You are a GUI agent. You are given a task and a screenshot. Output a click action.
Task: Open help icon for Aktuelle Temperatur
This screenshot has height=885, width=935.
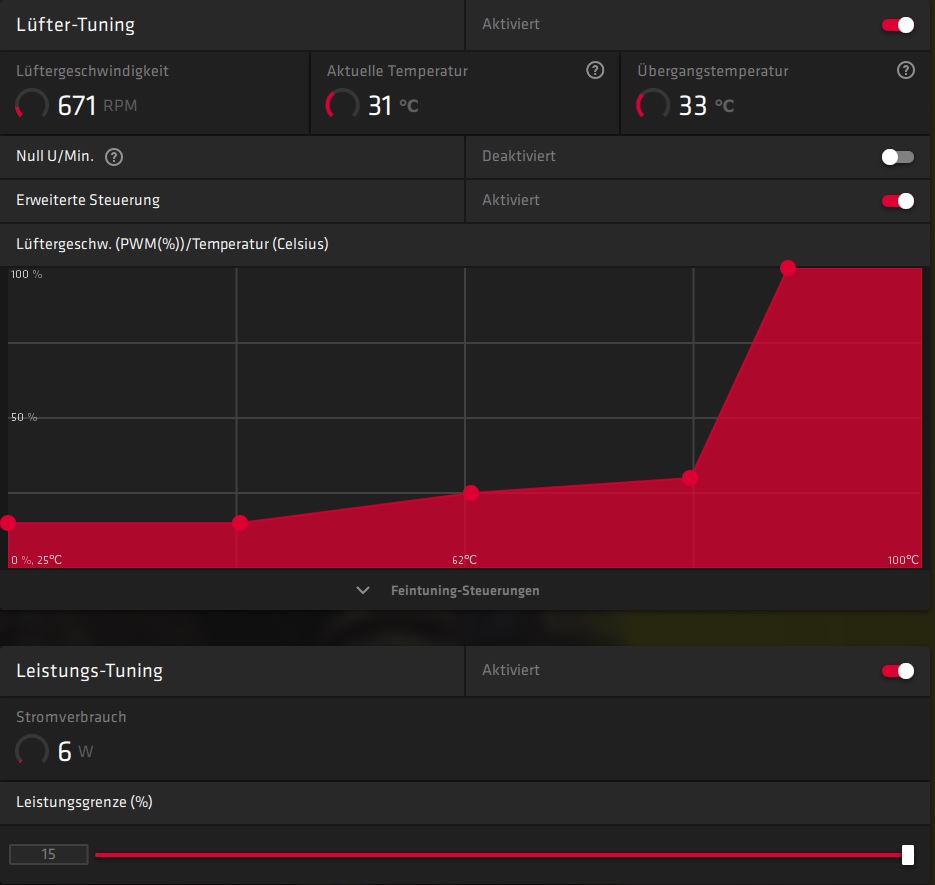coord(595,70)
